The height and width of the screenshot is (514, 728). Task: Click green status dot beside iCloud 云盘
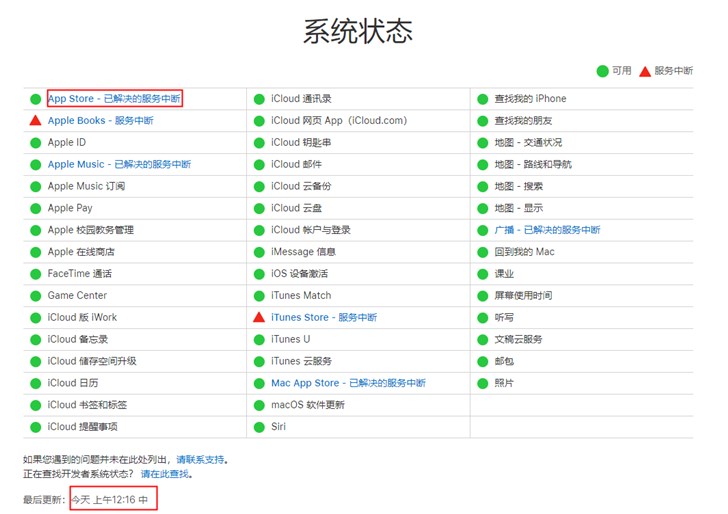tap(259, 208)
